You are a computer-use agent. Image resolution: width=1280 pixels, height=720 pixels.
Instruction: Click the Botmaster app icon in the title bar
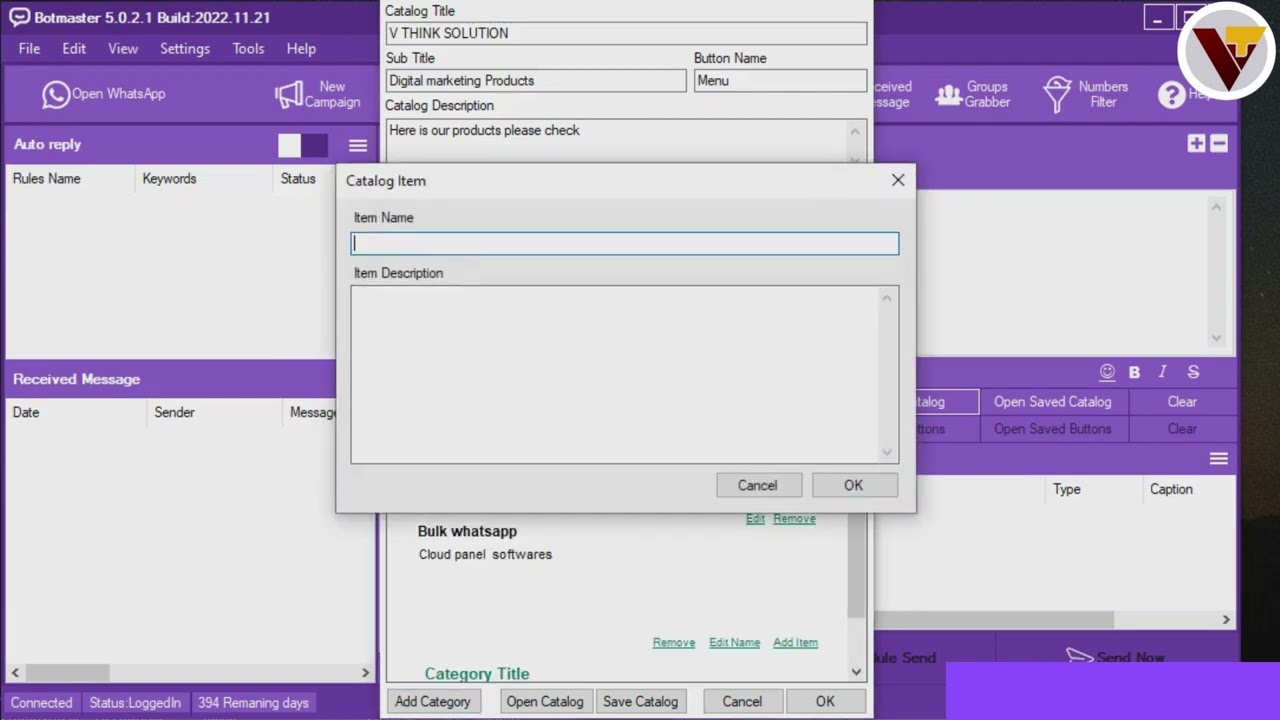tap(19, 18)
